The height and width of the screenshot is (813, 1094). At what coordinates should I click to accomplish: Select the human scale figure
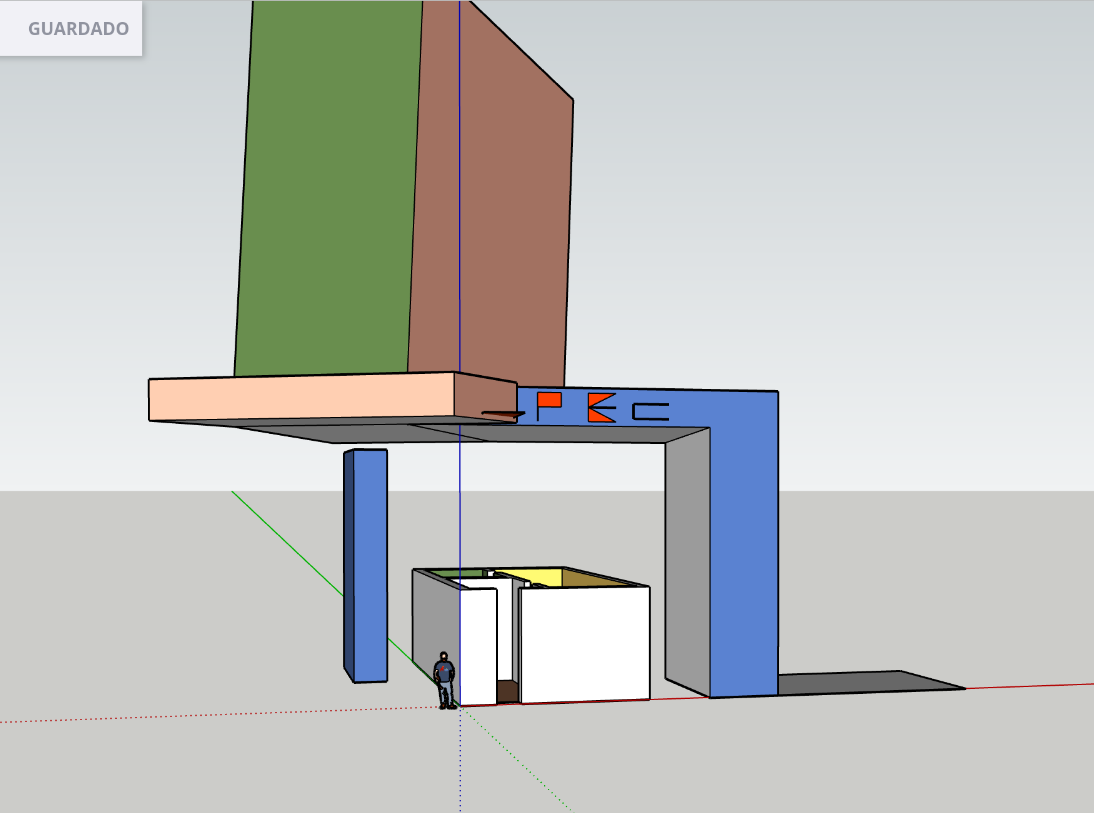coord(445,680)
